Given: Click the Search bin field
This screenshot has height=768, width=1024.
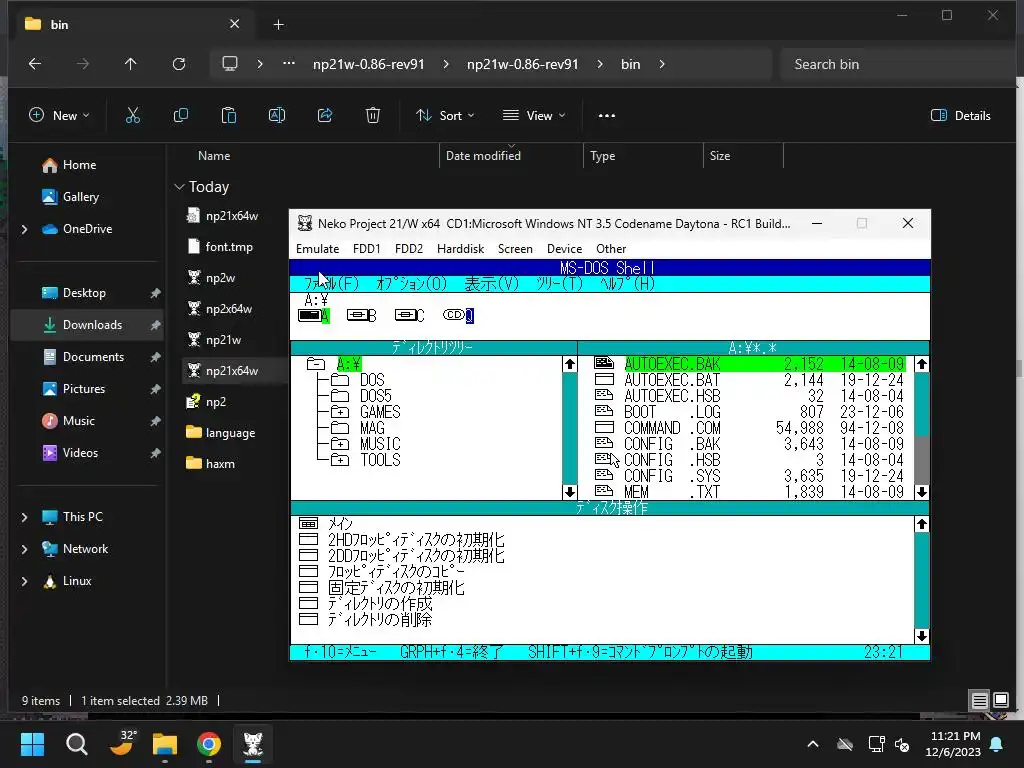Looking at the screenshot, I should click(x=895, y=64).
